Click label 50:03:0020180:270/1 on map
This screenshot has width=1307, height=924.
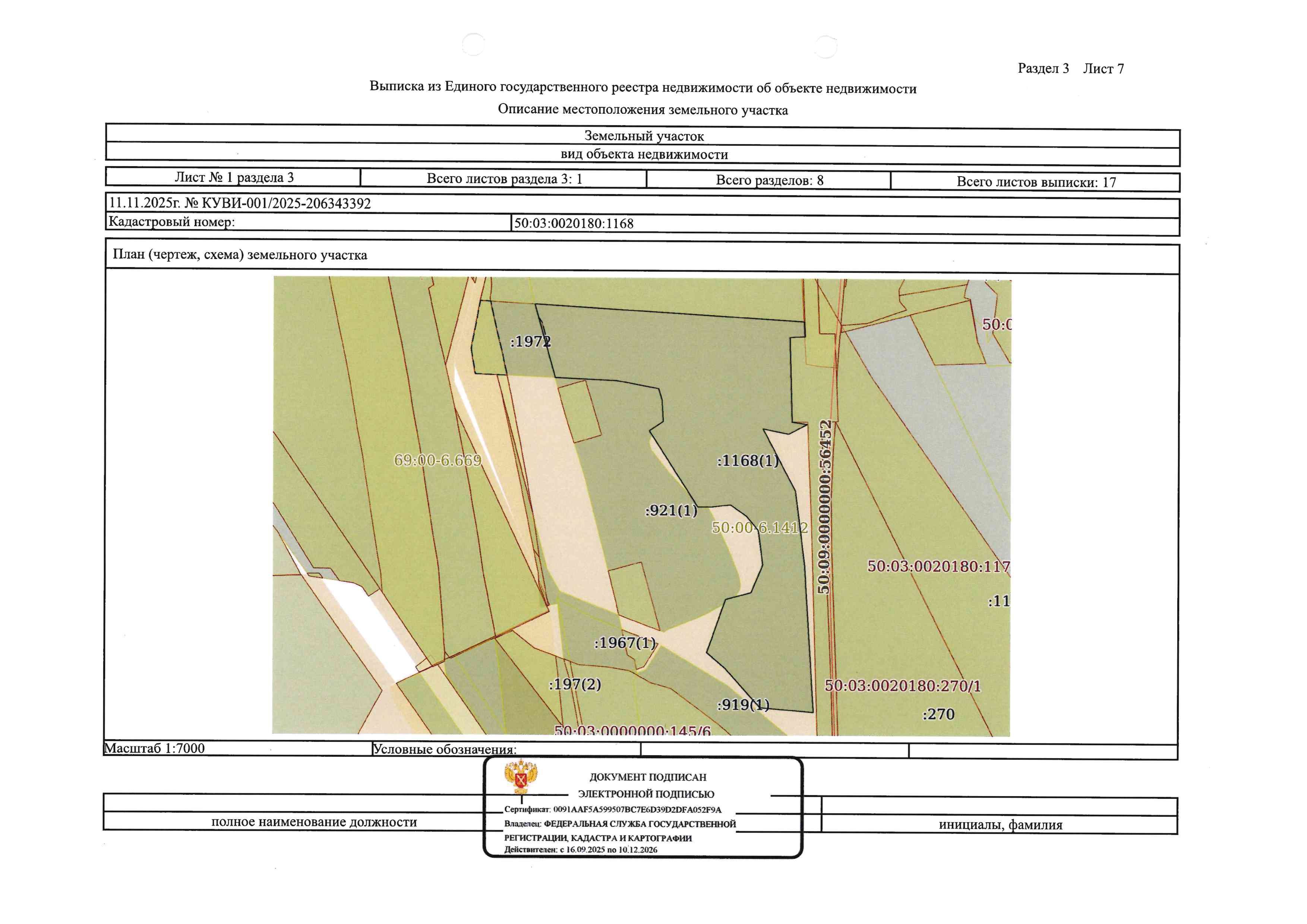[903, 686]
